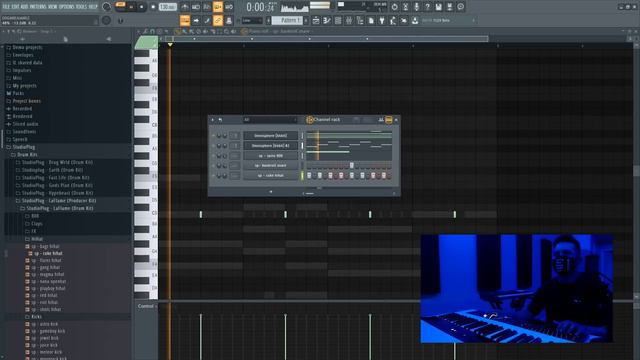Viewport: 640px width, 360px height.
Task: Open the mixer bars icon in Channel rack header
Action: tap(381, 120)
